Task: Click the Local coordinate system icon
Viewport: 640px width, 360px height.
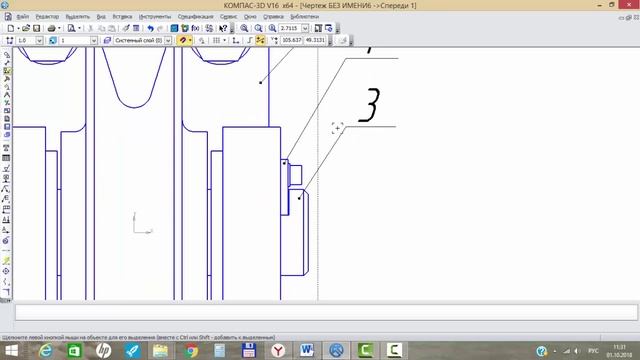Action: 236,40
